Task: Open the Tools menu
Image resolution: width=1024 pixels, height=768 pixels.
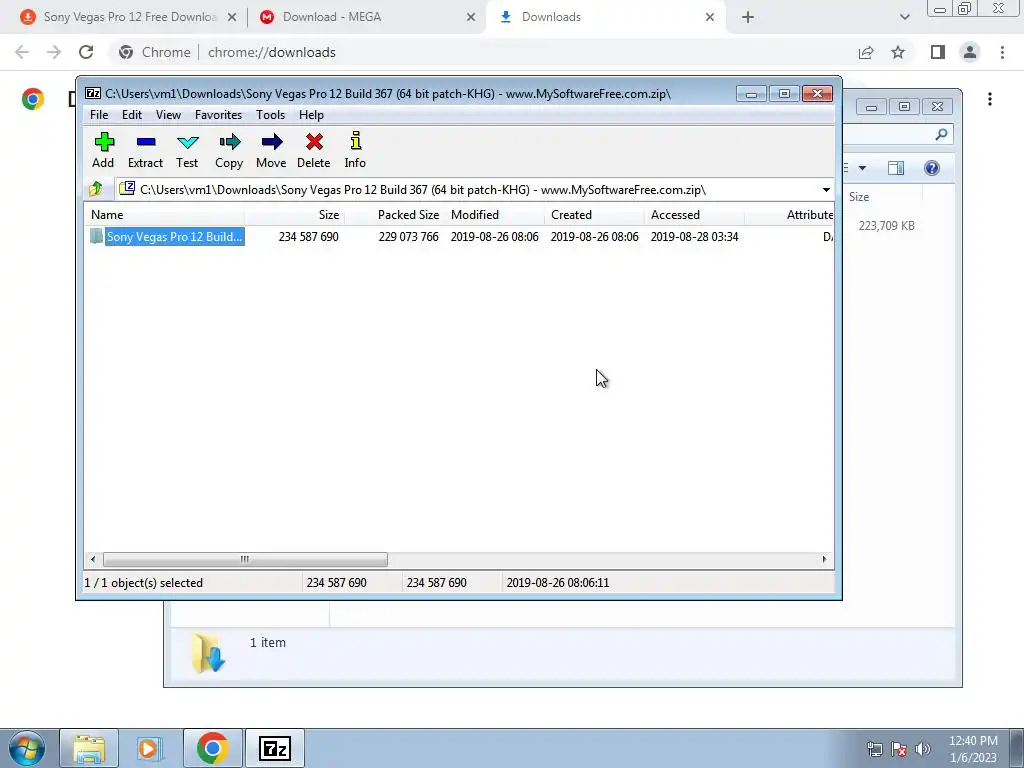Action: pyautogui.click(x=270, y=115)
